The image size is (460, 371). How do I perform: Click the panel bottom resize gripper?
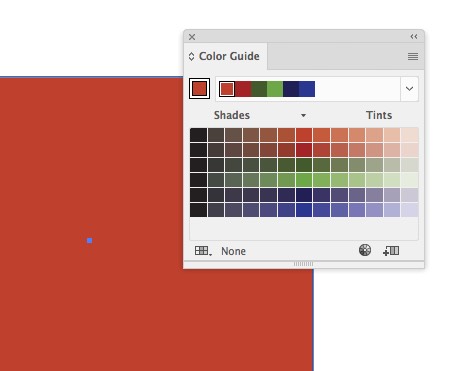click(x=303, y=264)
